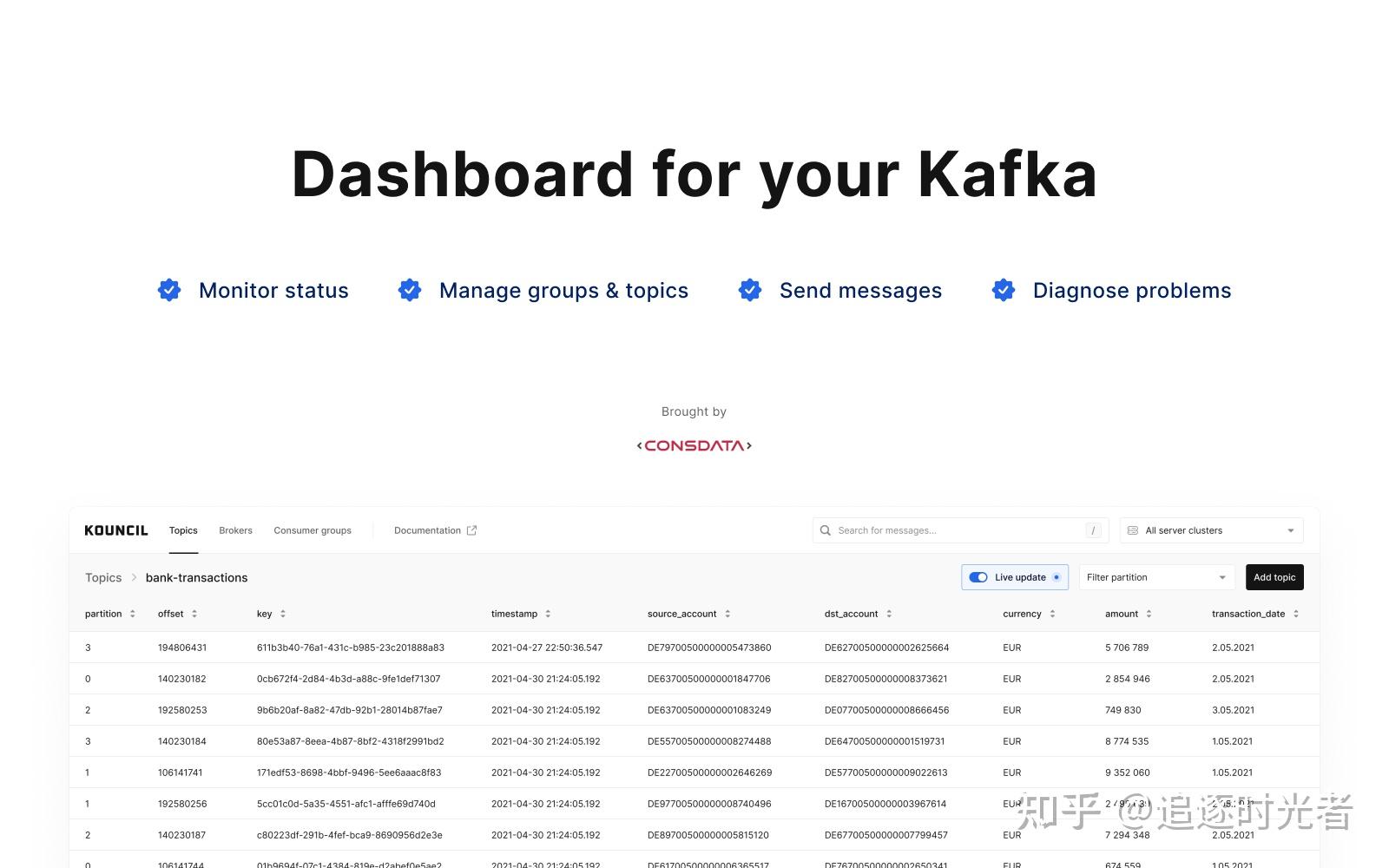Go to Topics breadcrumb
1389x868 pixels.
pos(103,578)
